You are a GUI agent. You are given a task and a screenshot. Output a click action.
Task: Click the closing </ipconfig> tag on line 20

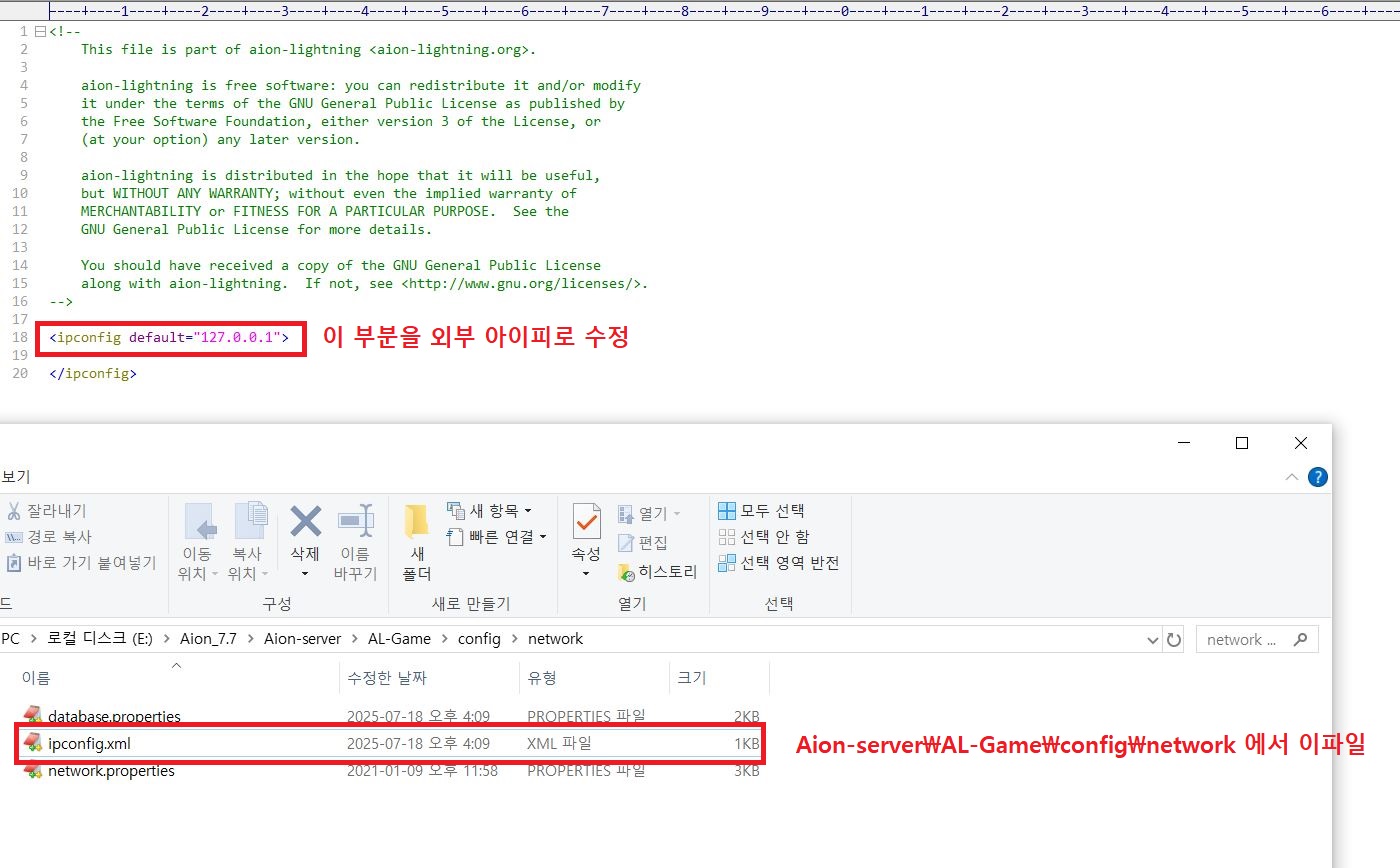point(93,374)
